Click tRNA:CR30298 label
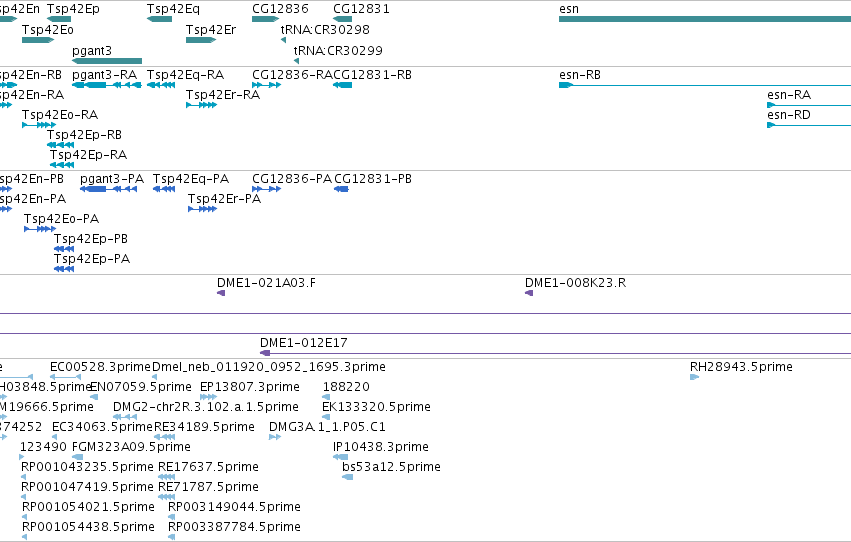 coord(325,30)
